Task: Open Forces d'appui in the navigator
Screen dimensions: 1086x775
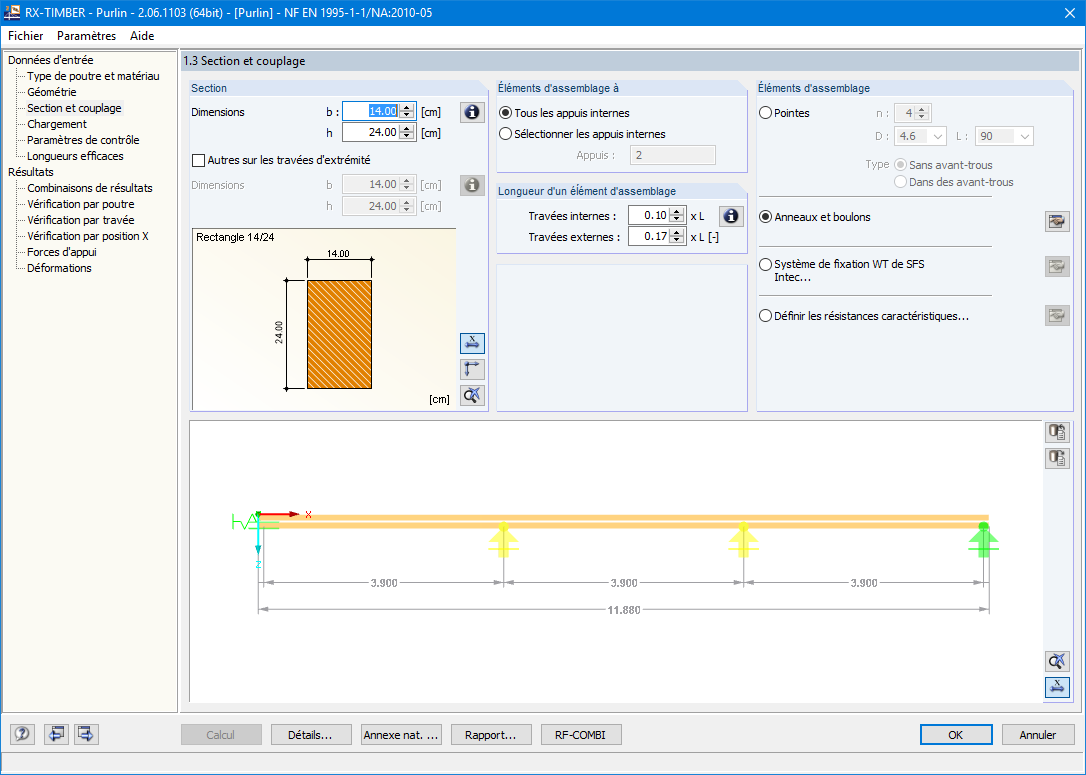Action: click(x=62, y=252)
